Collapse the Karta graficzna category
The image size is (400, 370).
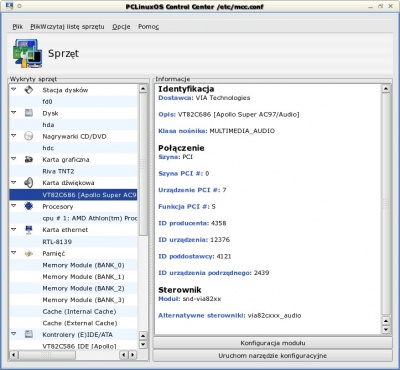pyautogui.click(x=14, y=159)
